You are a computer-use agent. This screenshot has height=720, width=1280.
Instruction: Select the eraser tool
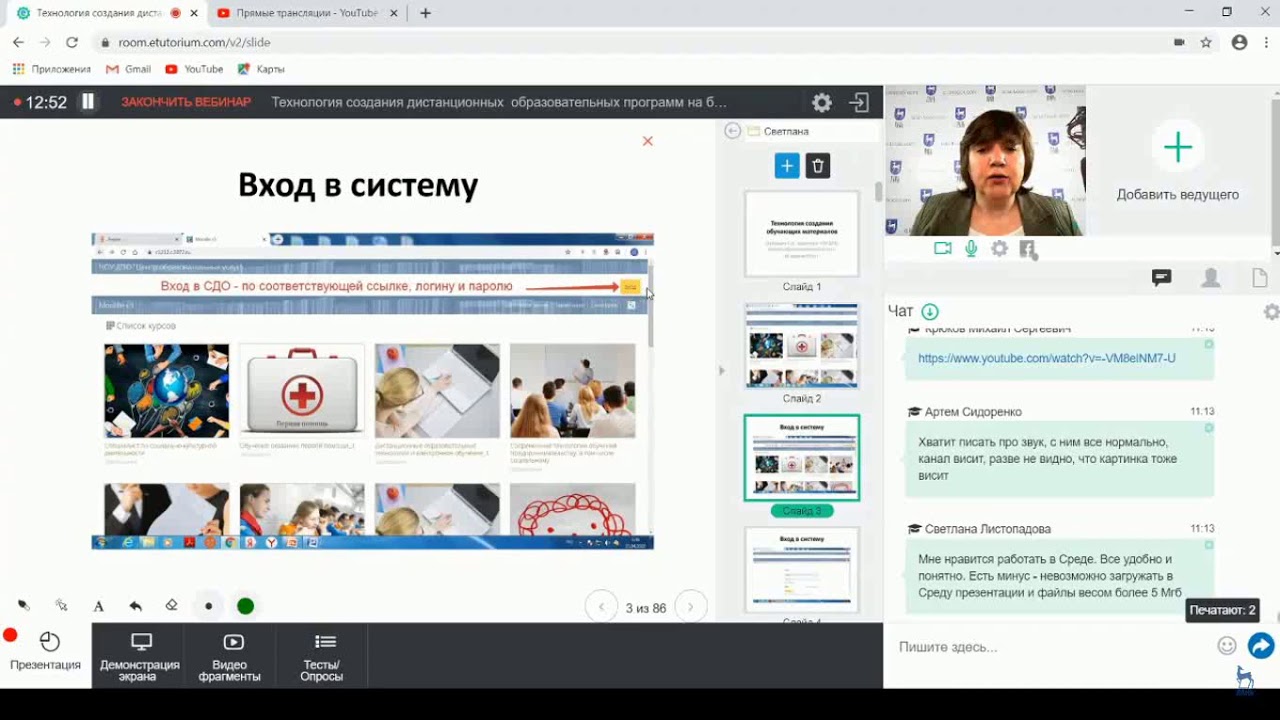tap(171, 605)
